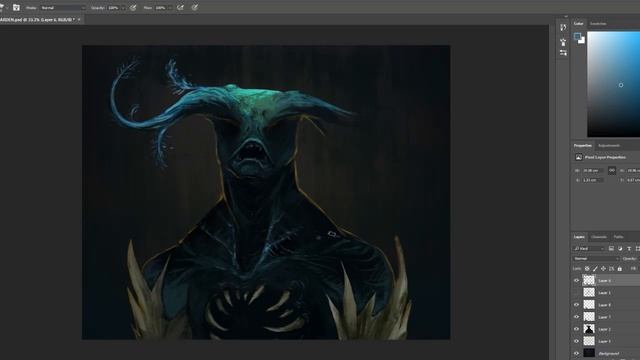Close the open document tab

pos(79,20)
